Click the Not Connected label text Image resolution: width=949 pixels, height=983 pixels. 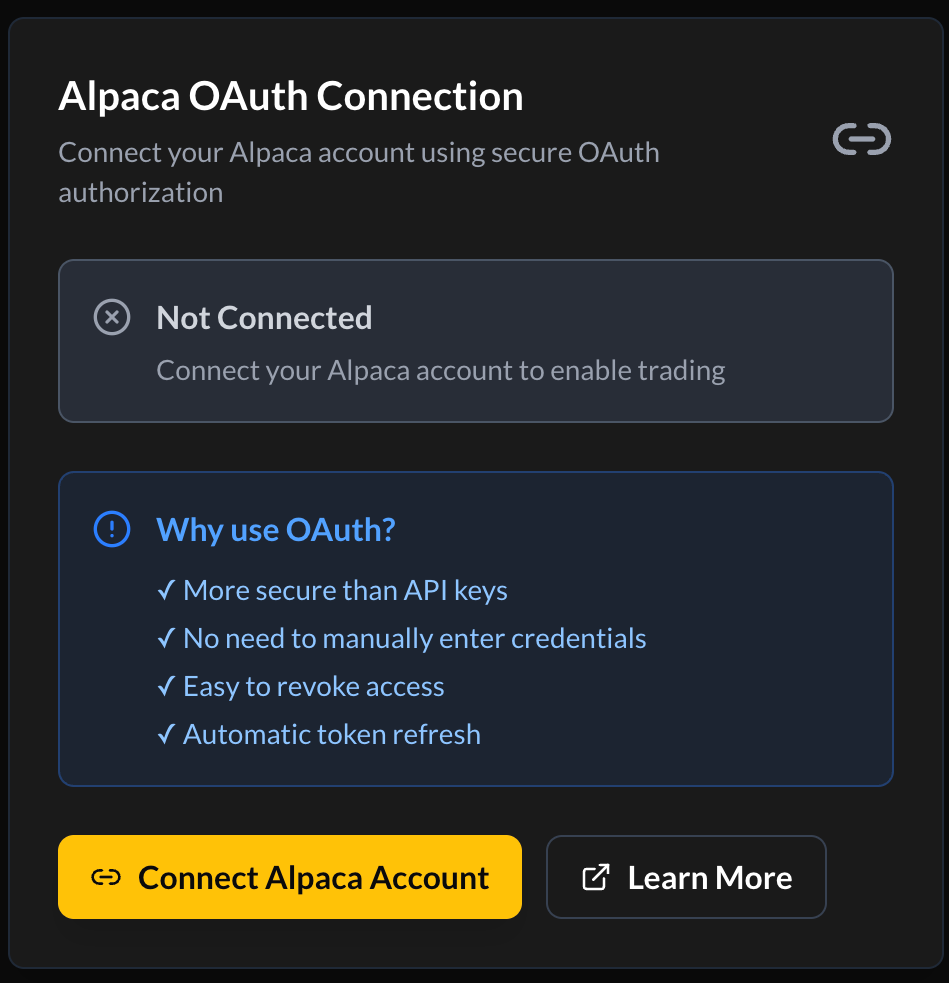[263, 317]
